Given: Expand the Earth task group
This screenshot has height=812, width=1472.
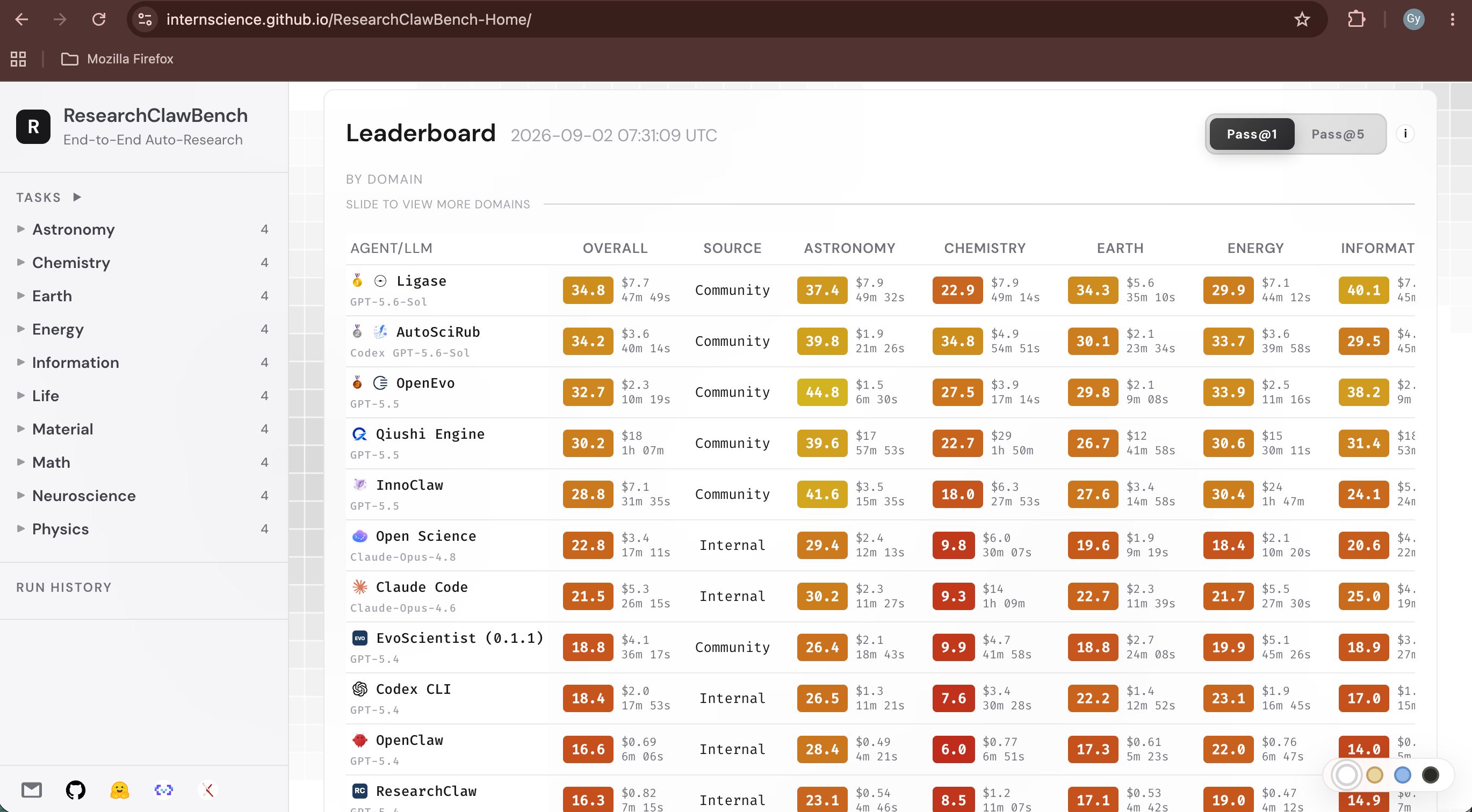Looking at the screenshot, I should tap(143, 296).
